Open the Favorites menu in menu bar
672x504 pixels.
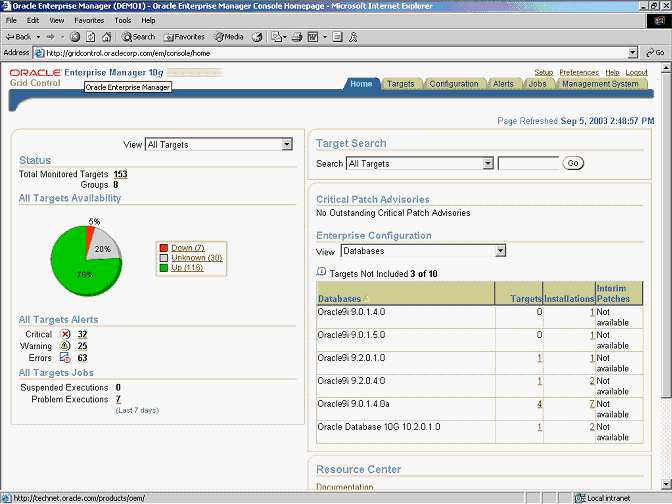[x=88, y=20]
